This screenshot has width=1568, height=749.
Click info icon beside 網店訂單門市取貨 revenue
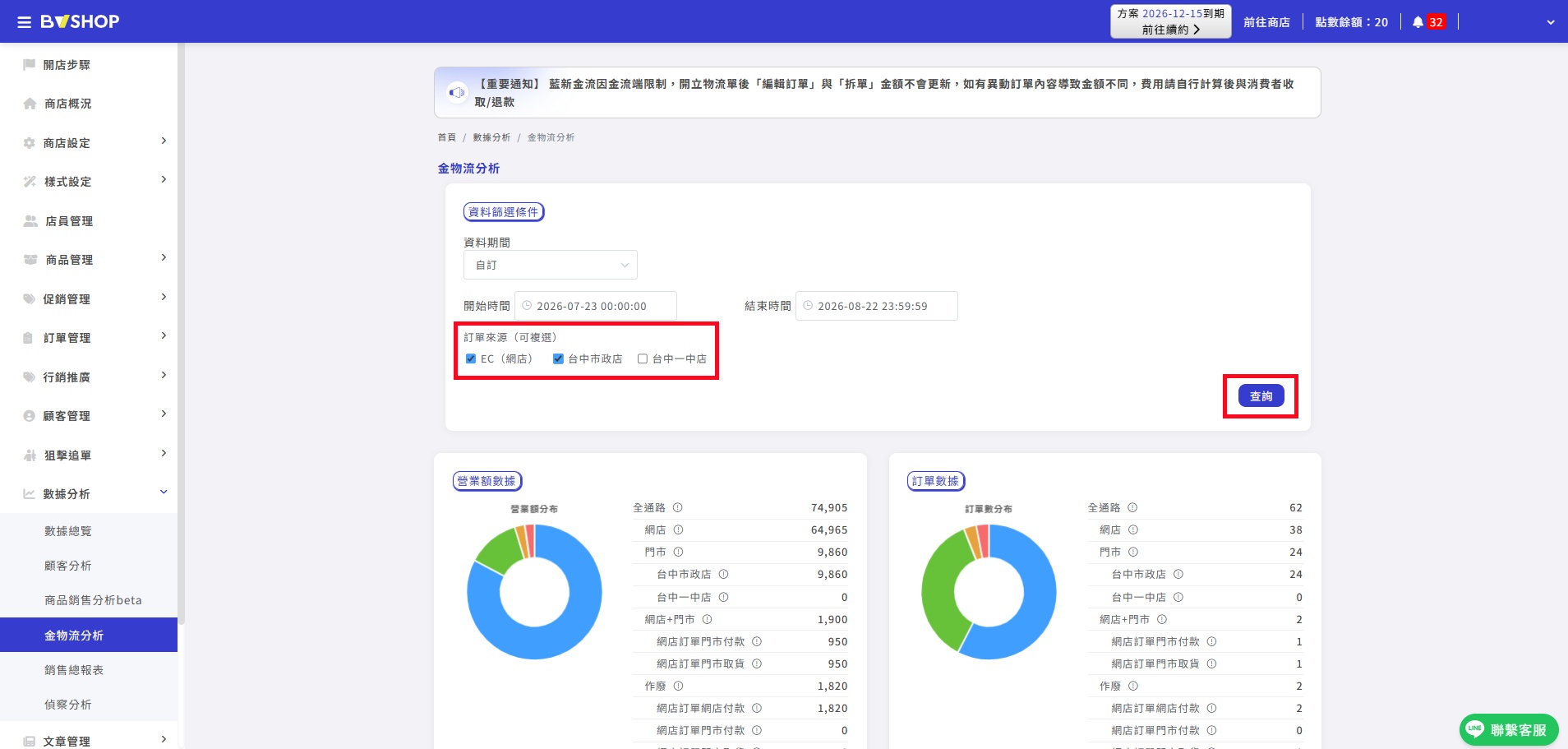pyautogui.click(x=757, y=664)
